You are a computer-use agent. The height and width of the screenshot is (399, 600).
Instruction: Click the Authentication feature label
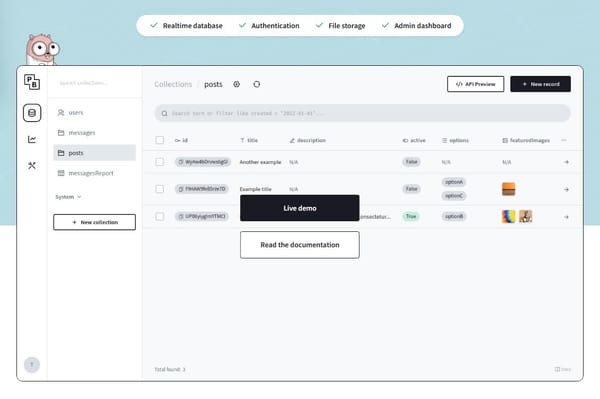pyautogui.click(x=275, y=26)
